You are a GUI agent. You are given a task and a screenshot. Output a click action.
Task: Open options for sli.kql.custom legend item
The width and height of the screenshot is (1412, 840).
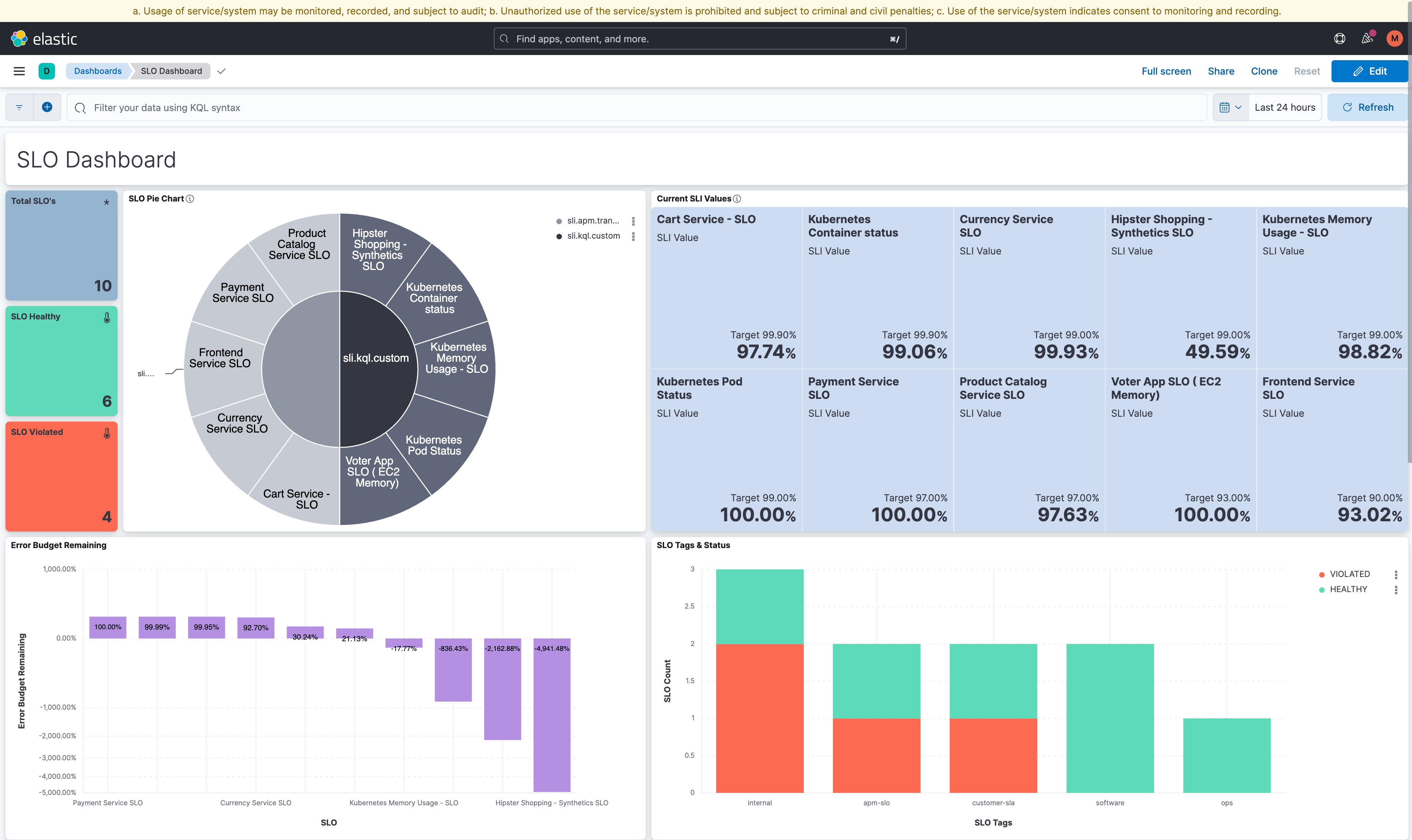tap(633, 237)
